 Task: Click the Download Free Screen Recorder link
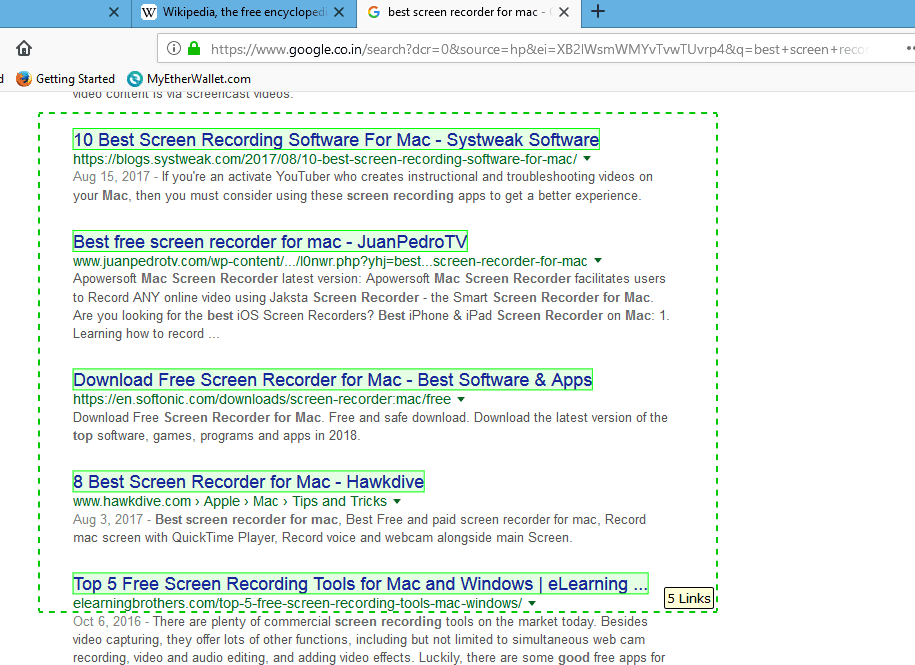[333, 379]
